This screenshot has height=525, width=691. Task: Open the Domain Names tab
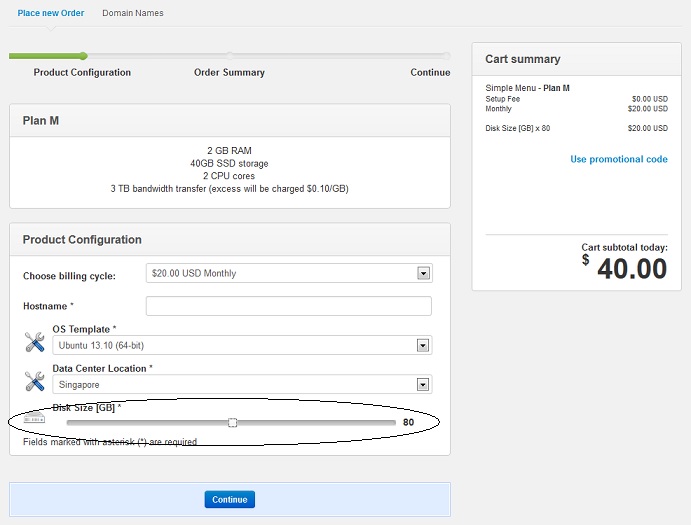point(133,13)
